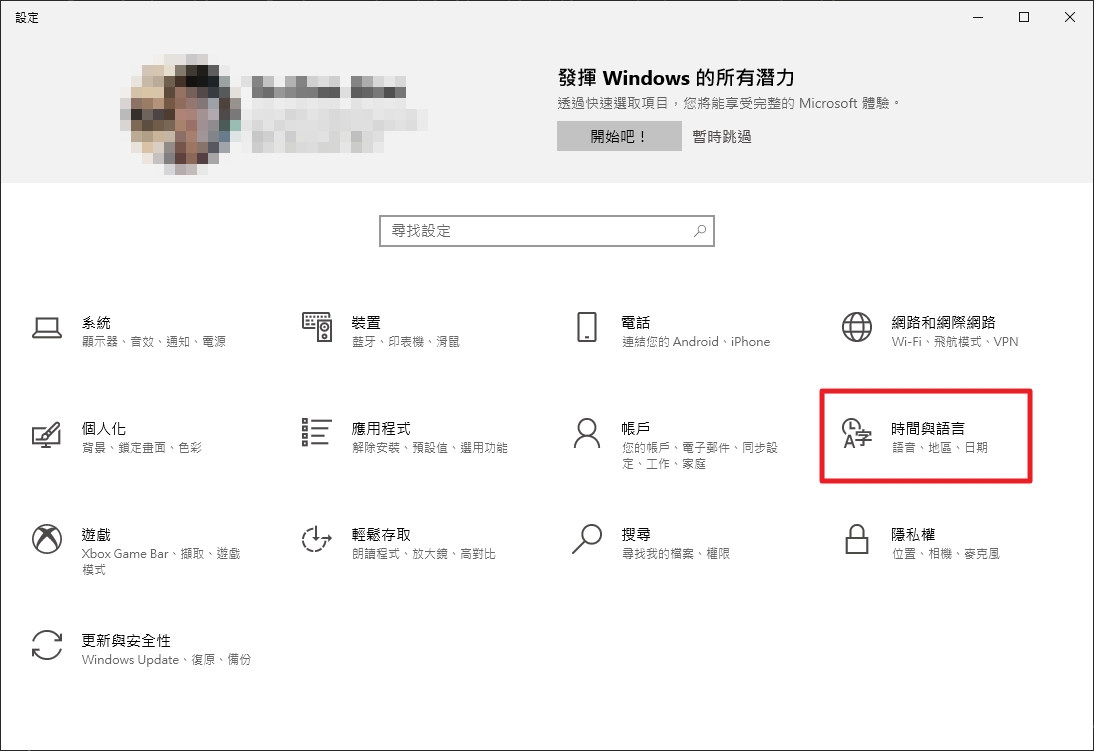Viewport: 1094px width, 751px height.
Task: Click the 開始吧！ button
Action: coord(619,136)
